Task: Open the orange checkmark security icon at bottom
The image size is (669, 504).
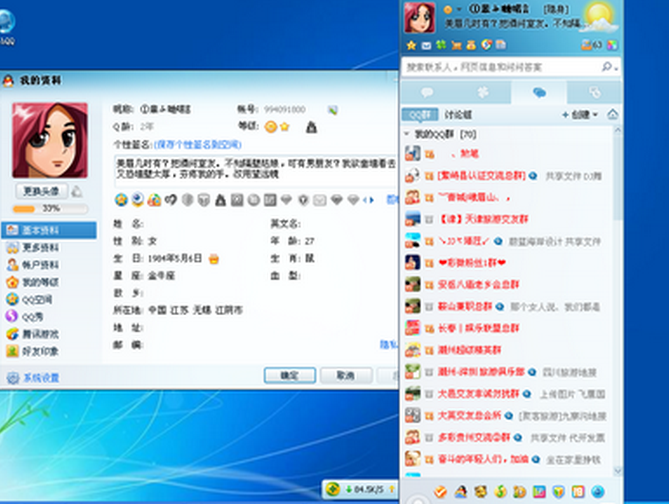Action: click(440, 492)
